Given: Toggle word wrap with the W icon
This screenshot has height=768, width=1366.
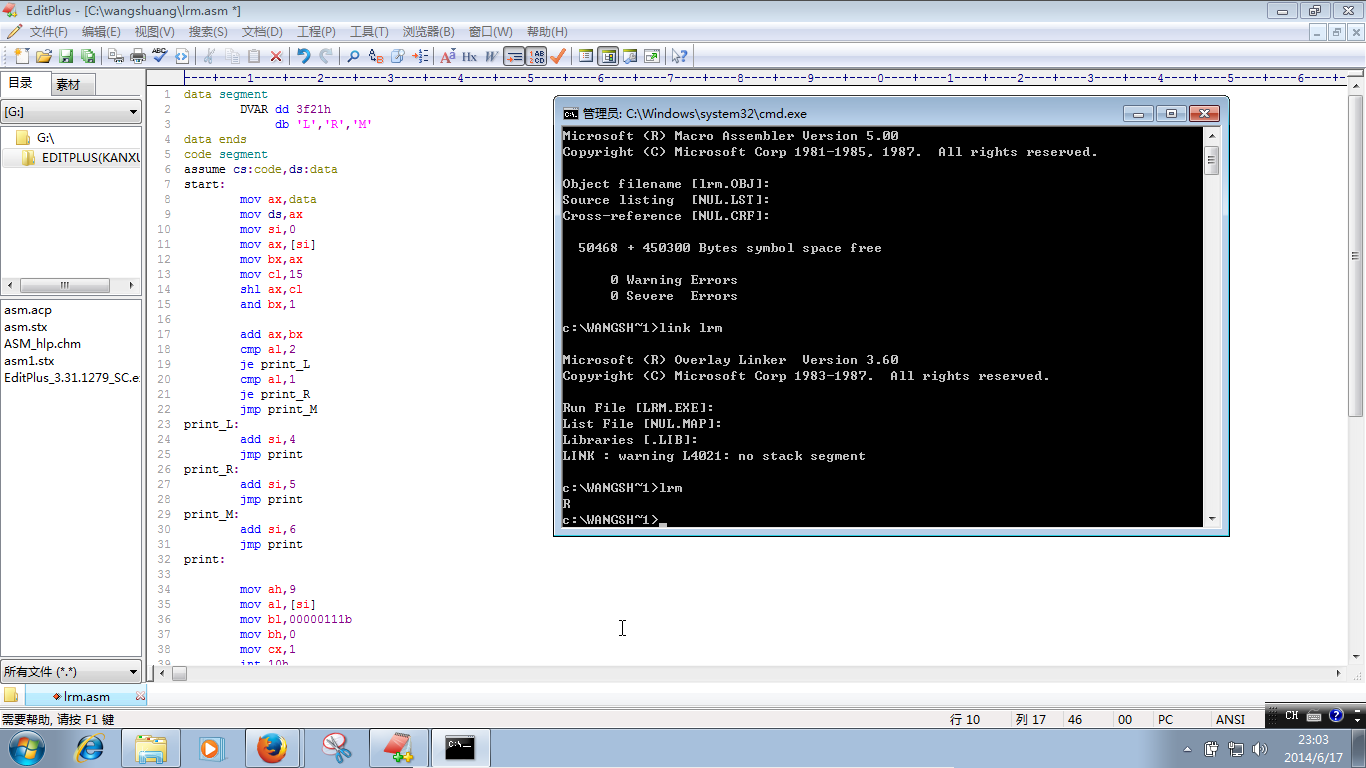Looking at the screenshot, I should [x=491, y=56].
